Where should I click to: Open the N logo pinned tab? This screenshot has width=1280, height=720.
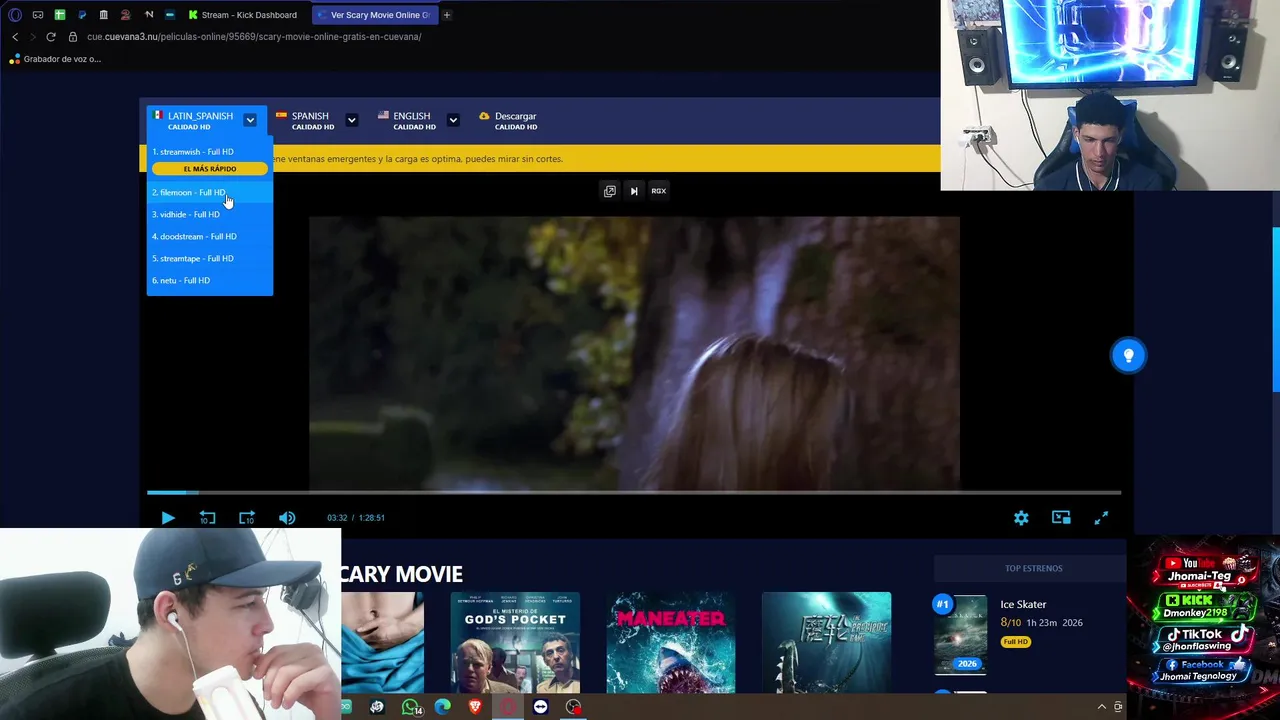click(x=148, y=15)
